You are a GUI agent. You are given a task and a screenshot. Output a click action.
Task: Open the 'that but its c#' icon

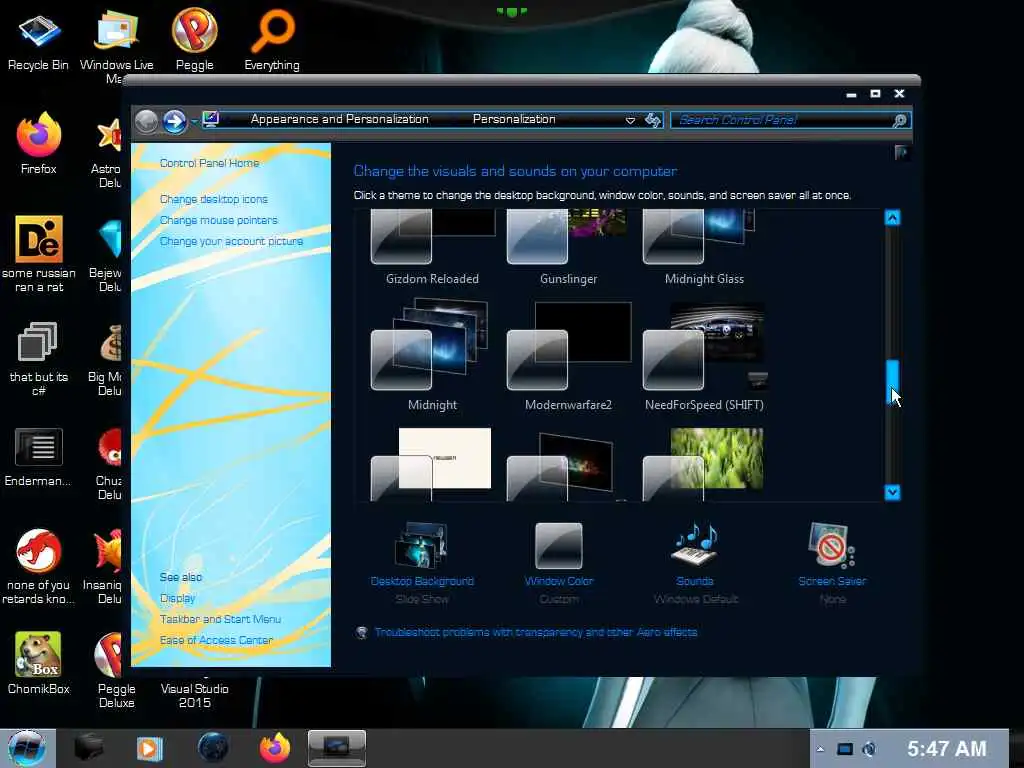point(39,358)
